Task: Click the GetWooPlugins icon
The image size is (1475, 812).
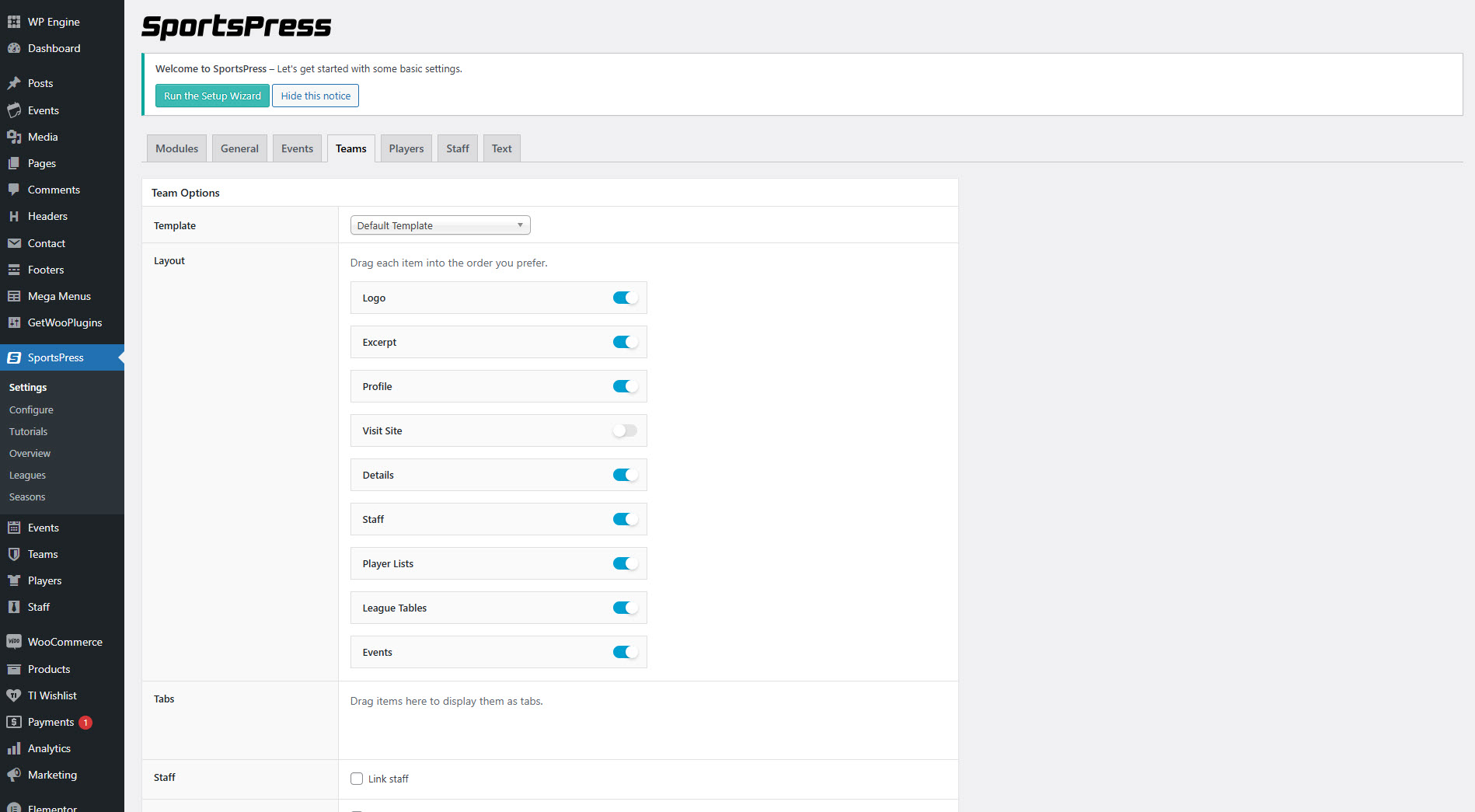Action: pos(14,322)
